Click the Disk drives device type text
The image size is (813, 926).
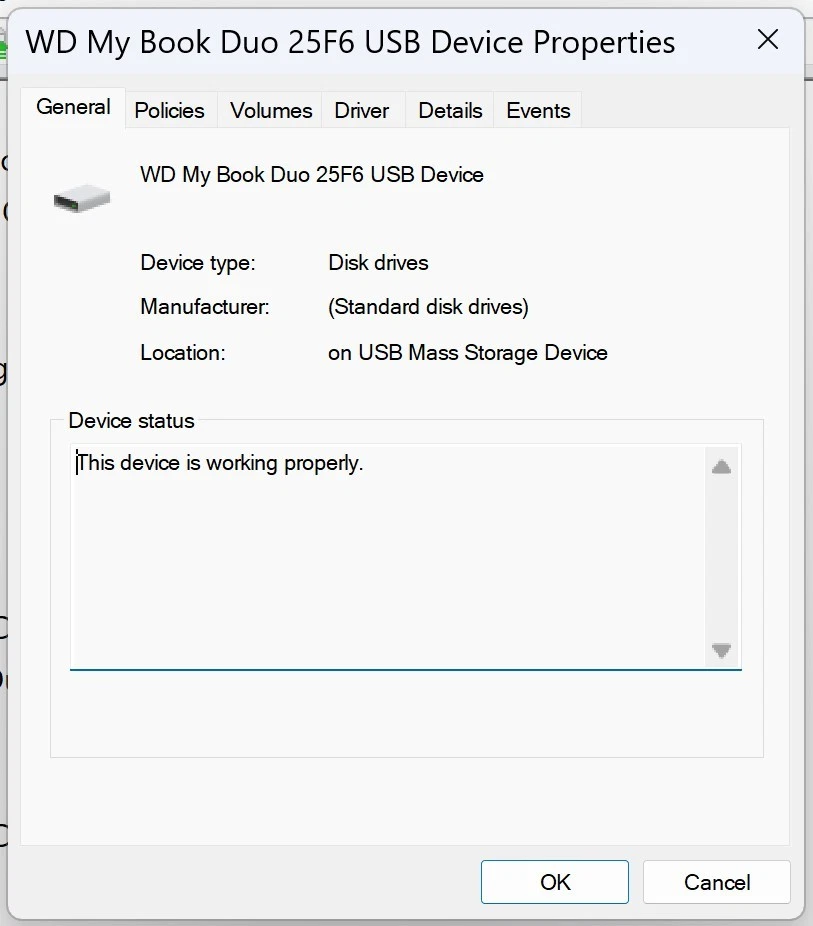tap(378, 262)
